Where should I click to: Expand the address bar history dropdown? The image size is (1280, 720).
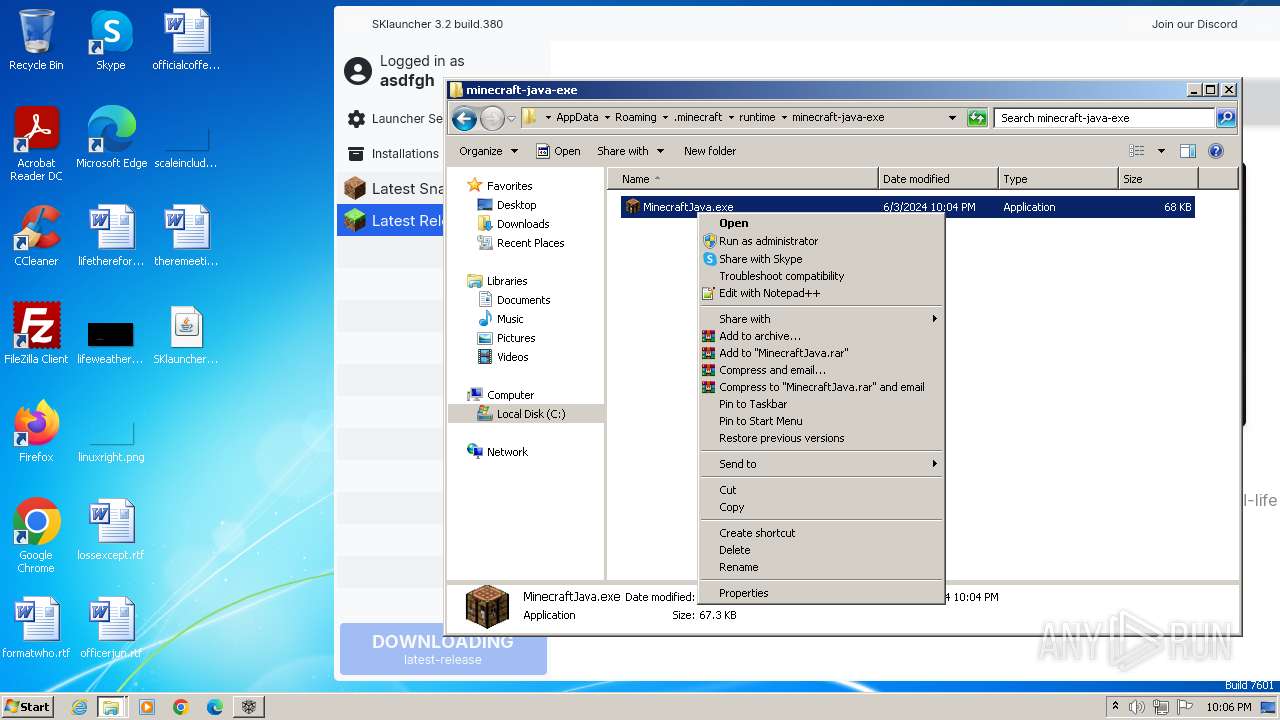(x=952, y=118)
